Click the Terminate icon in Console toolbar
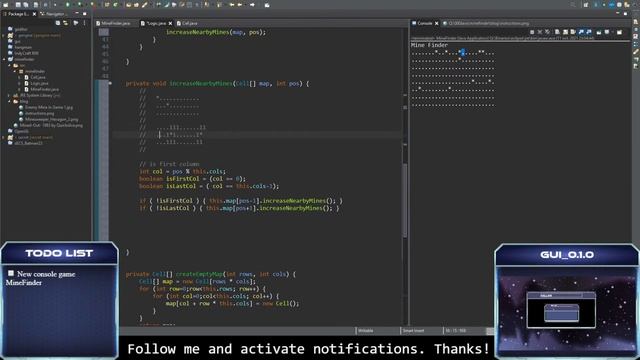 tap(532, 32)
